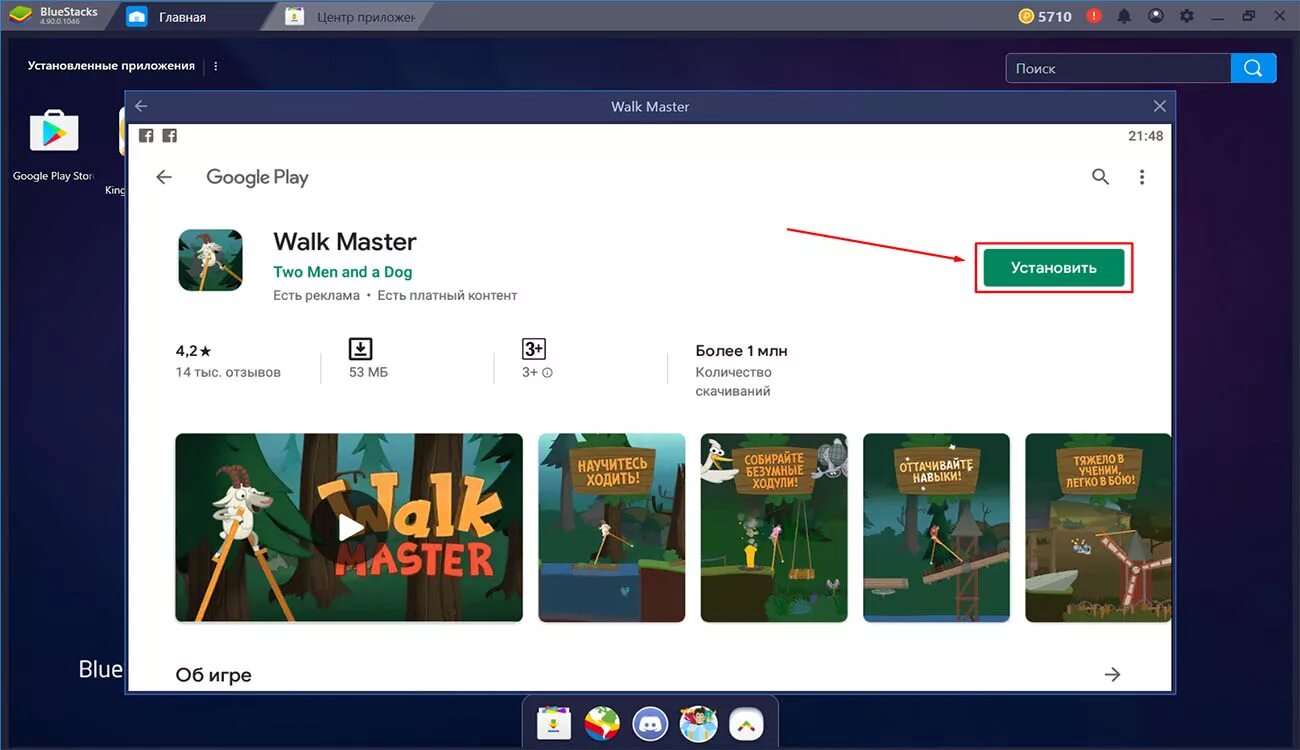Viewport: 1300px width, 750px height.
Task: Open the BlueStacks account profile icon
Action: (1155, 16)
